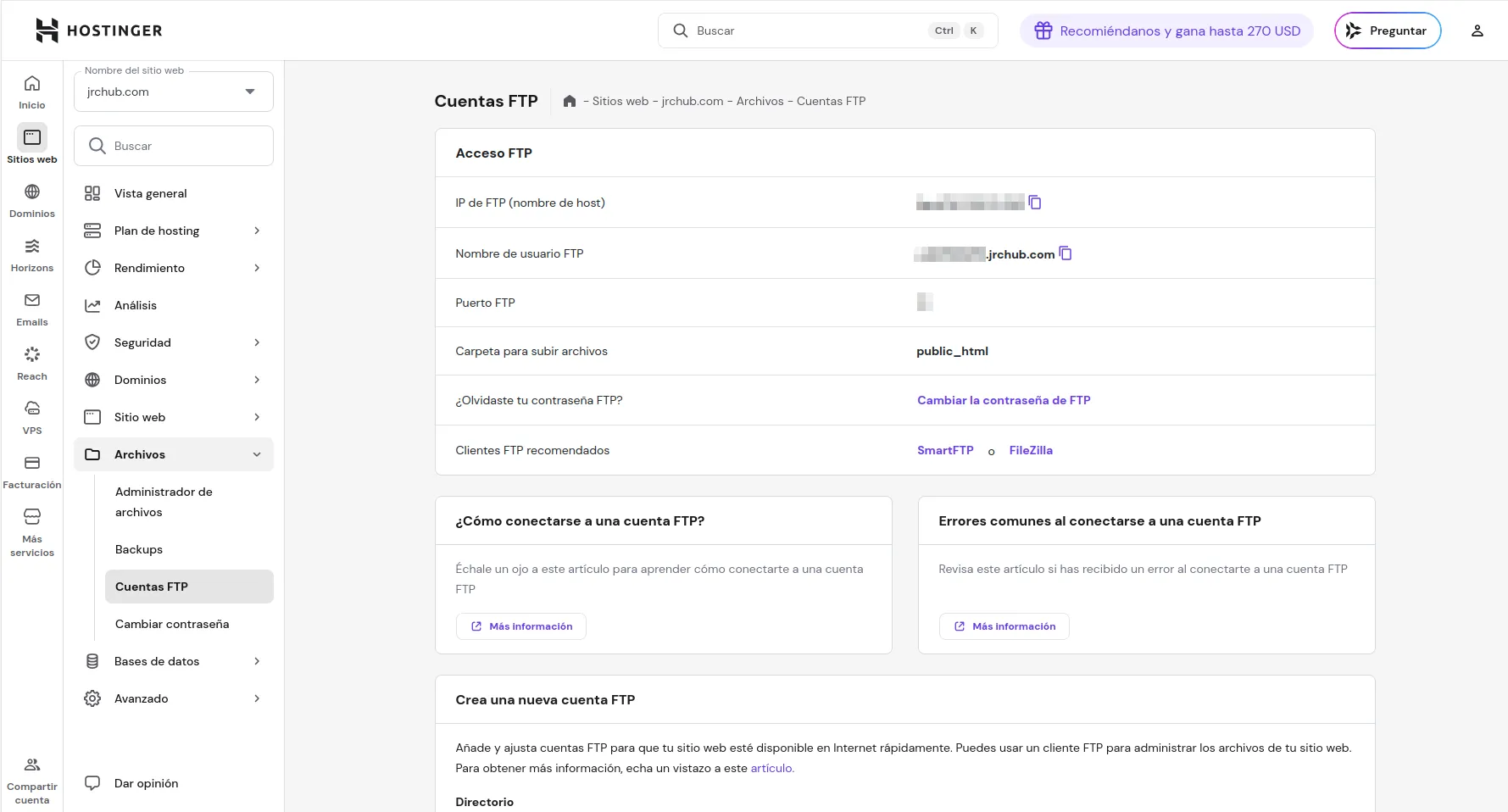The width and height of the screenshot is (1508, 812).
Task: Open the user profile icon
Action: (1477, 31)
